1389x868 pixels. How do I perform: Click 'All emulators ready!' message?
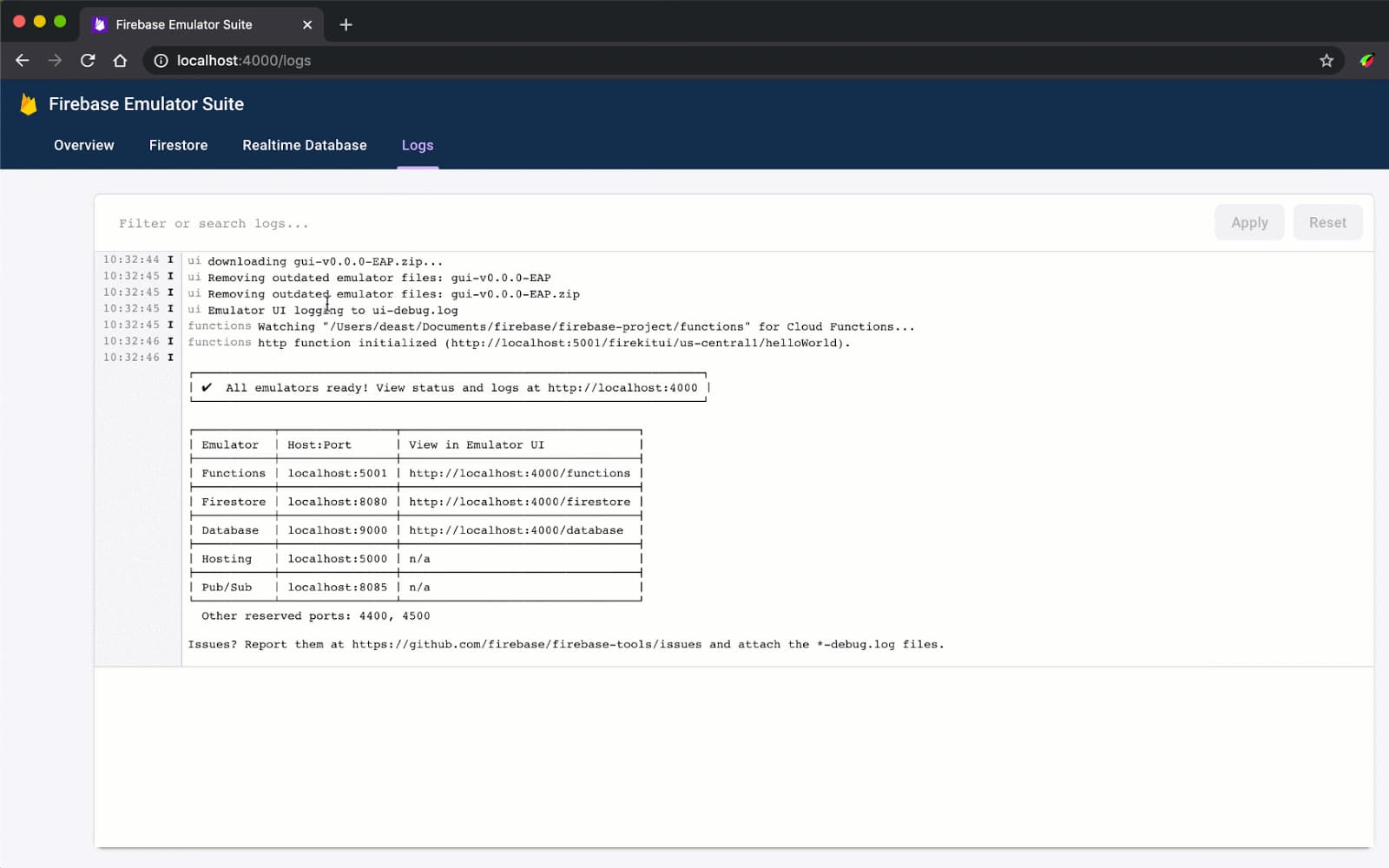pos(461,388)
